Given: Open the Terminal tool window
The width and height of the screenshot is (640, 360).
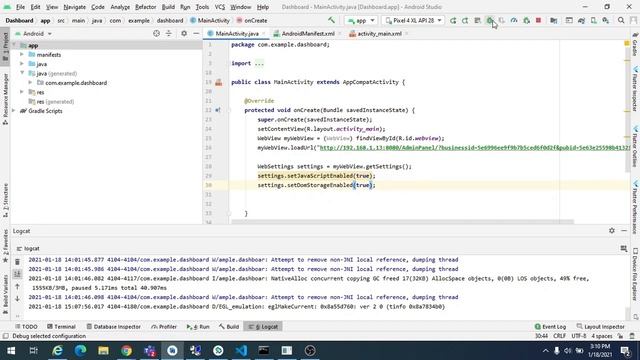Looking at the screenshot, I should click(62, 327).
